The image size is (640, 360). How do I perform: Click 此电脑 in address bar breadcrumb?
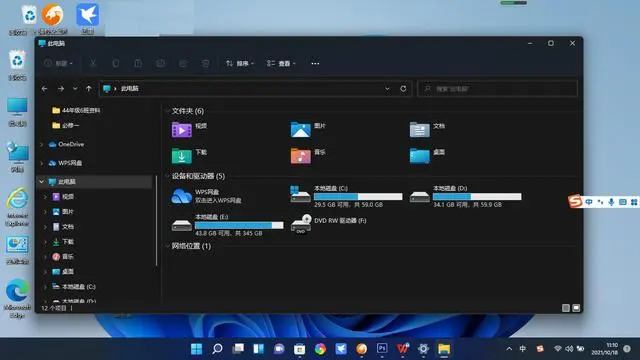pyautogui.click(x=130, y=89)
